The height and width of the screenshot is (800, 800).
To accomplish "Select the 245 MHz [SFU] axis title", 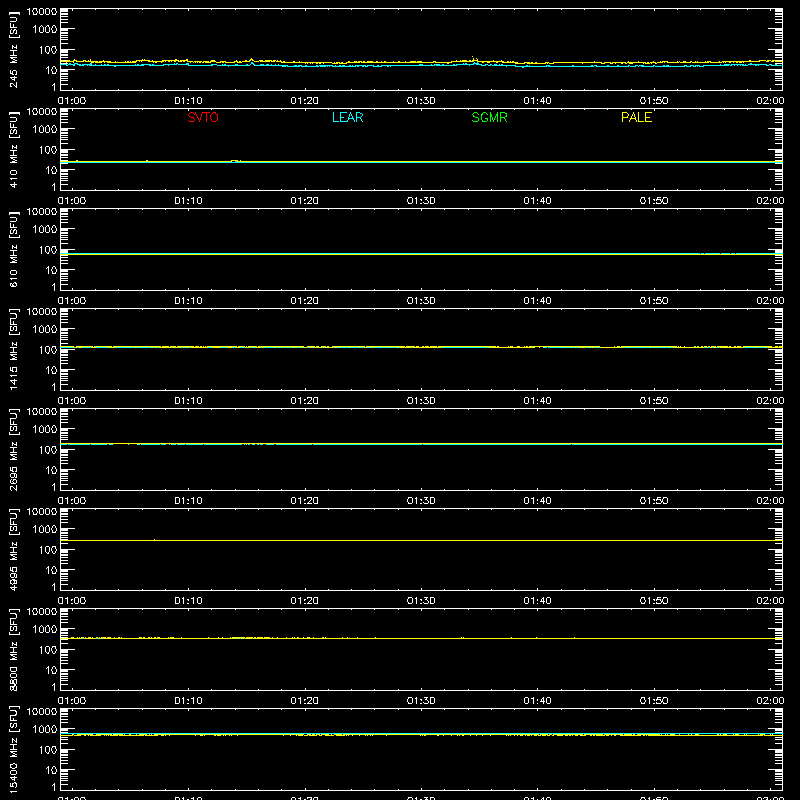I will pos(13,49).
